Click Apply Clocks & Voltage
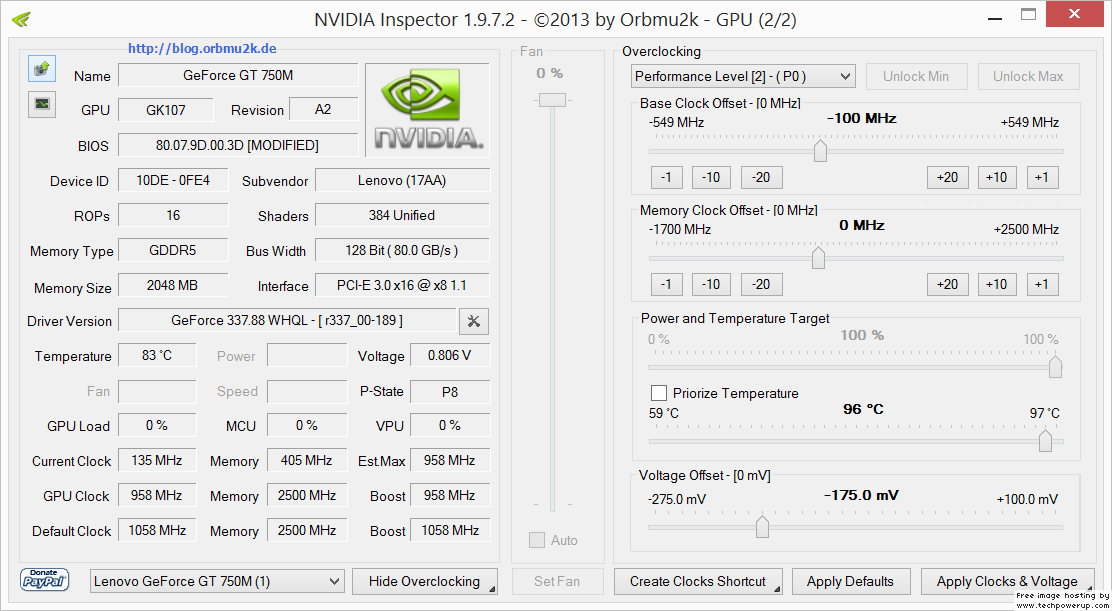This screenshot has height=611, width=1112. (x=1007, y=581)
